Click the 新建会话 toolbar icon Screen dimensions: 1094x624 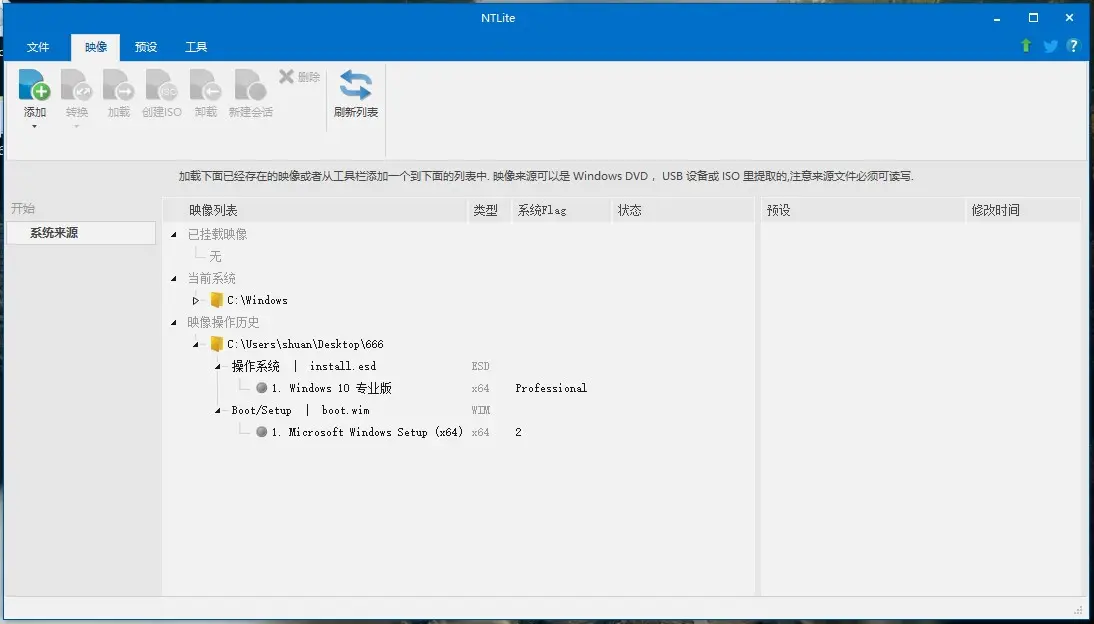coord(250,84)
